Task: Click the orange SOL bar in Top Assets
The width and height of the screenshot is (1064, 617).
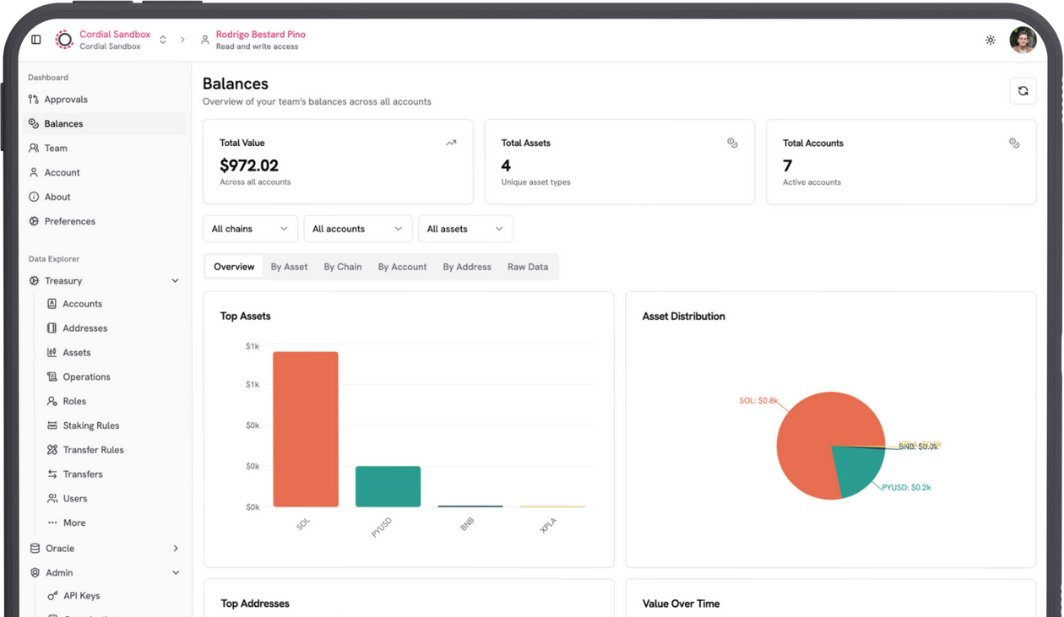Action: 305,430
